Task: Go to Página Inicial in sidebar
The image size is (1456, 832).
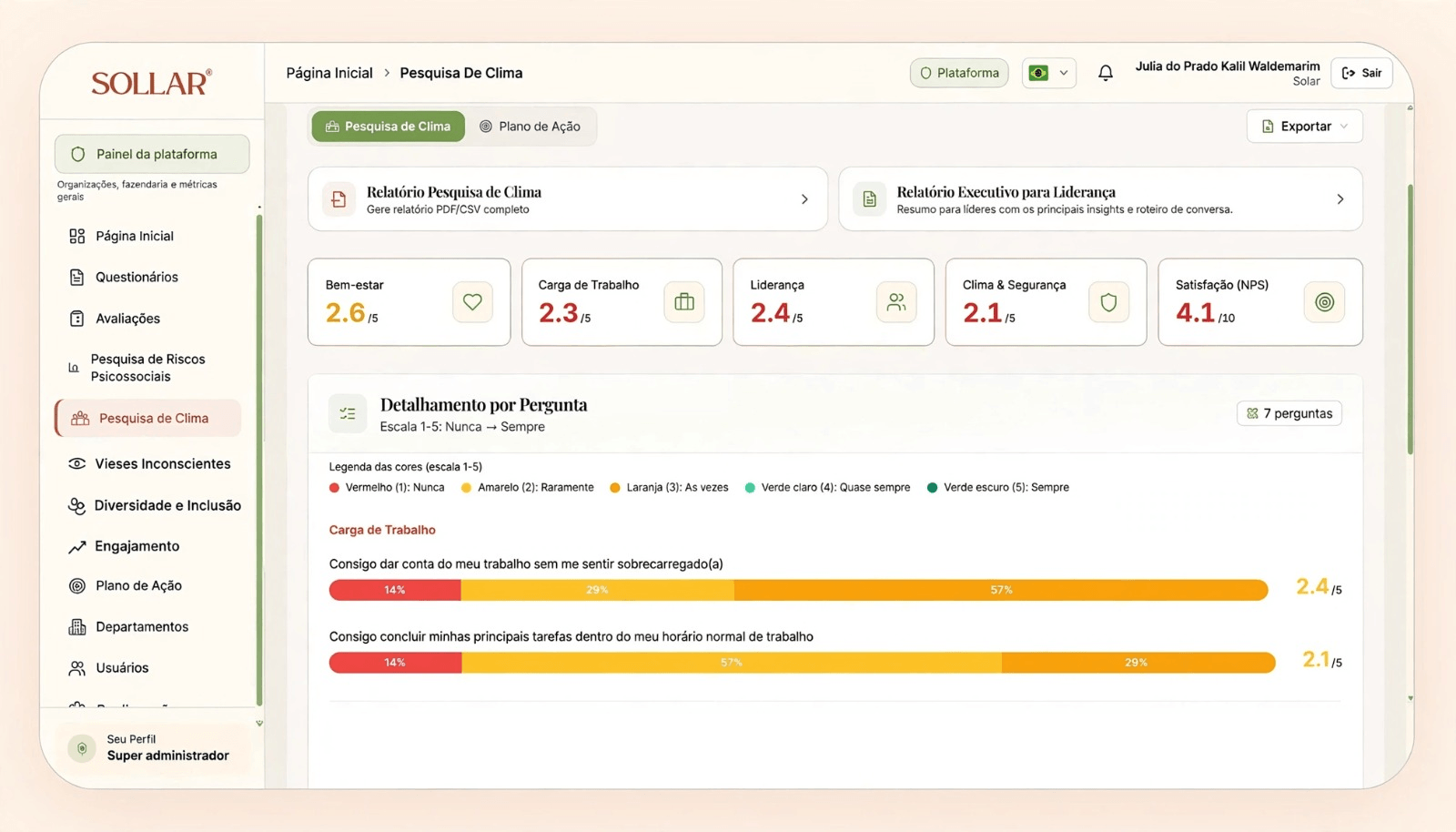Action: coord(134,236)
